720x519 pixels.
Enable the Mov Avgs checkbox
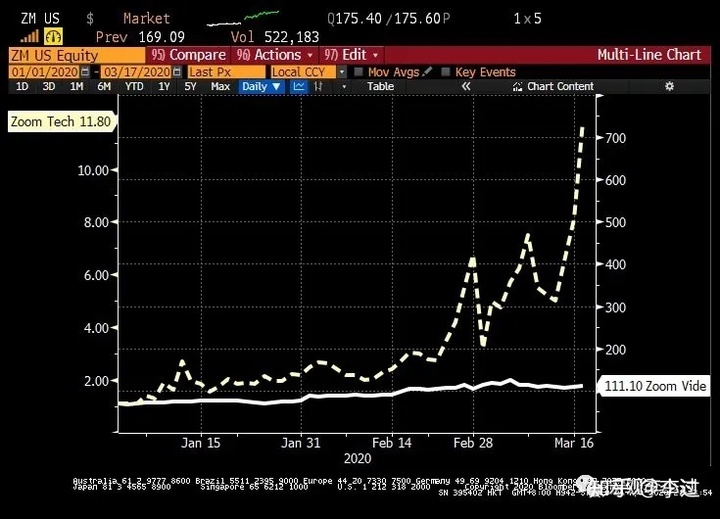(x=358, y=72)
